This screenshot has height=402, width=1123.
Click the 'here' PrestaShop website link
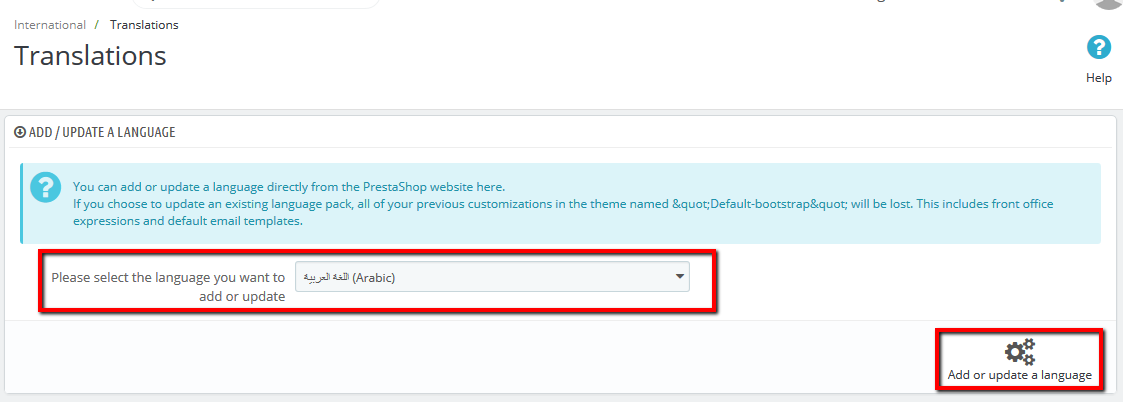point(490,187)
